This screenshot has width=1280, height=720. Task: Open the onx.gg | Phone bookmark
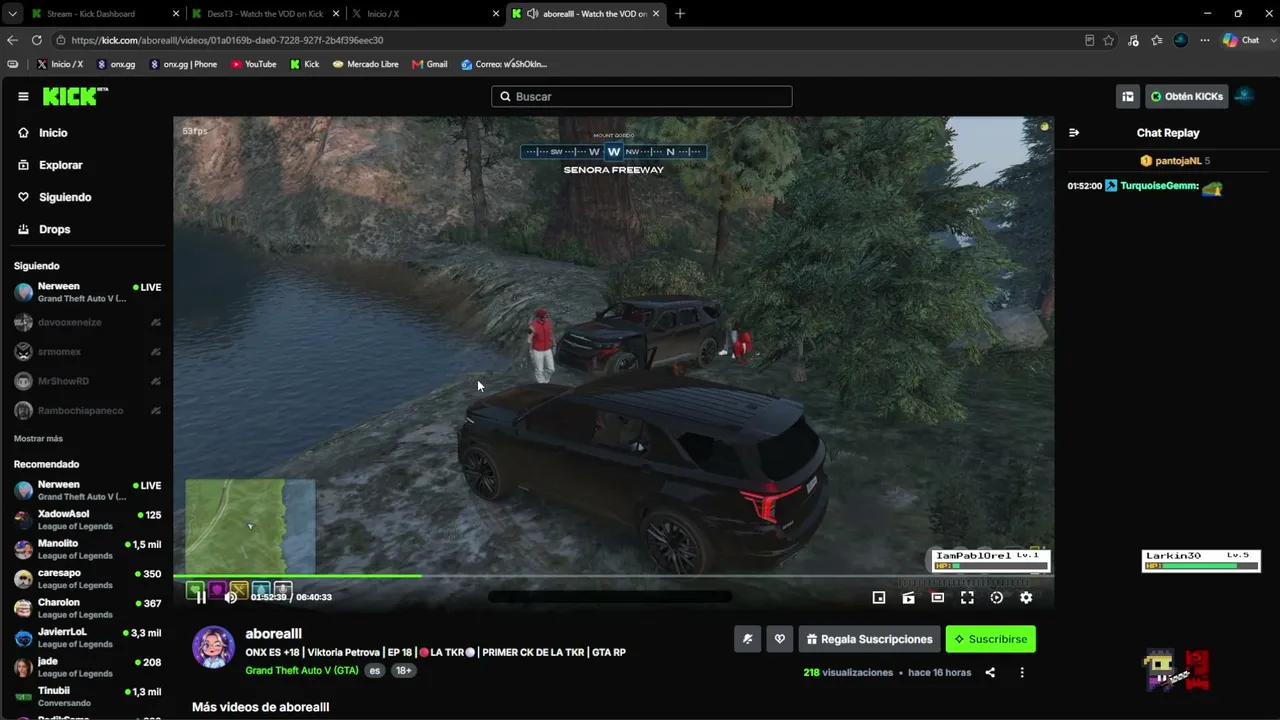(x=183, y=64)
